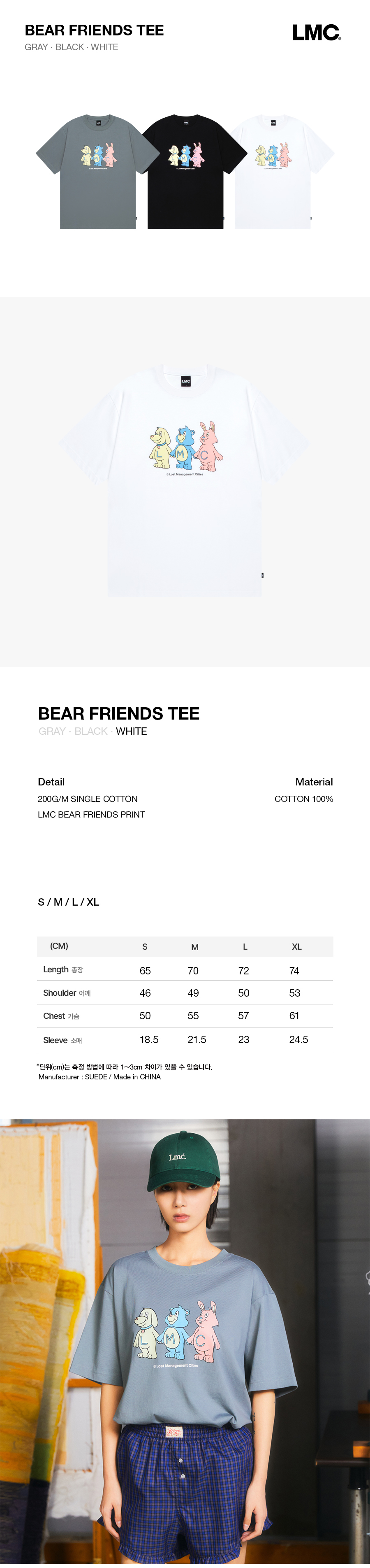Click the Detail heading
The image size is (370, 1568).
[51, 782]
